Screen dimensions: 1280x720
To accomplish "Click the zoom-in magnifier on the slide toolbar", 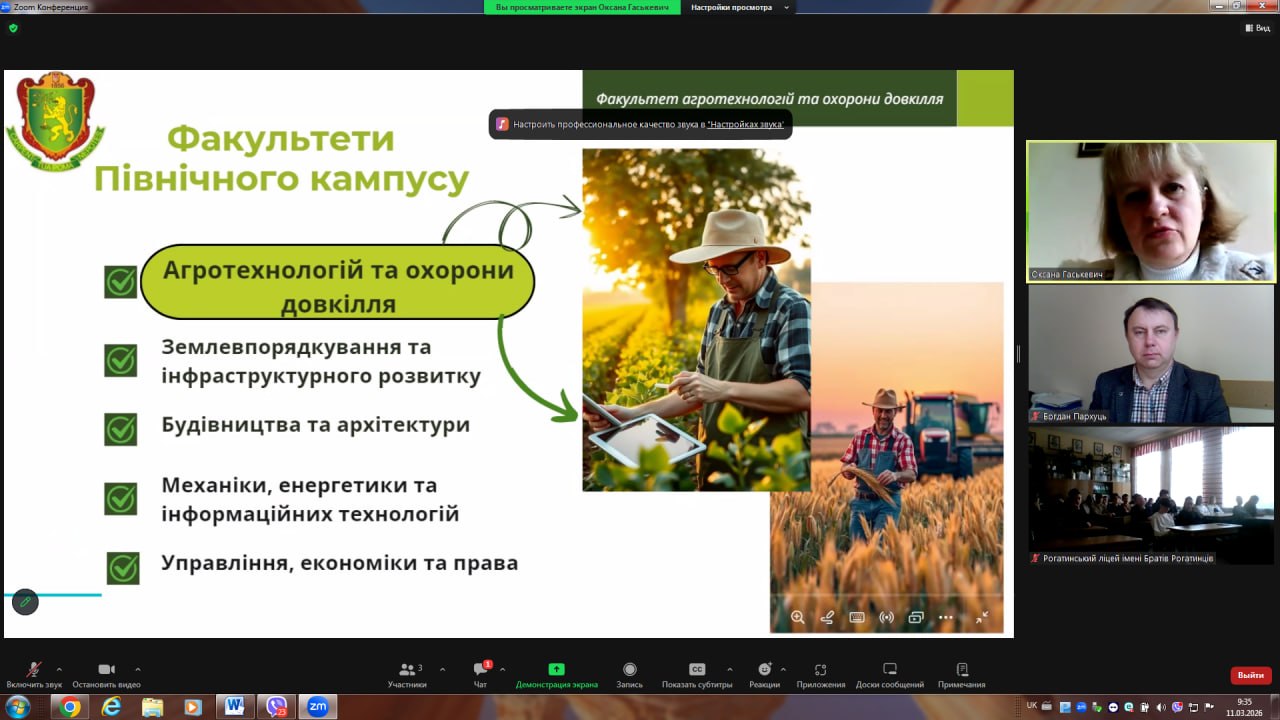I will tap(797, 617).
